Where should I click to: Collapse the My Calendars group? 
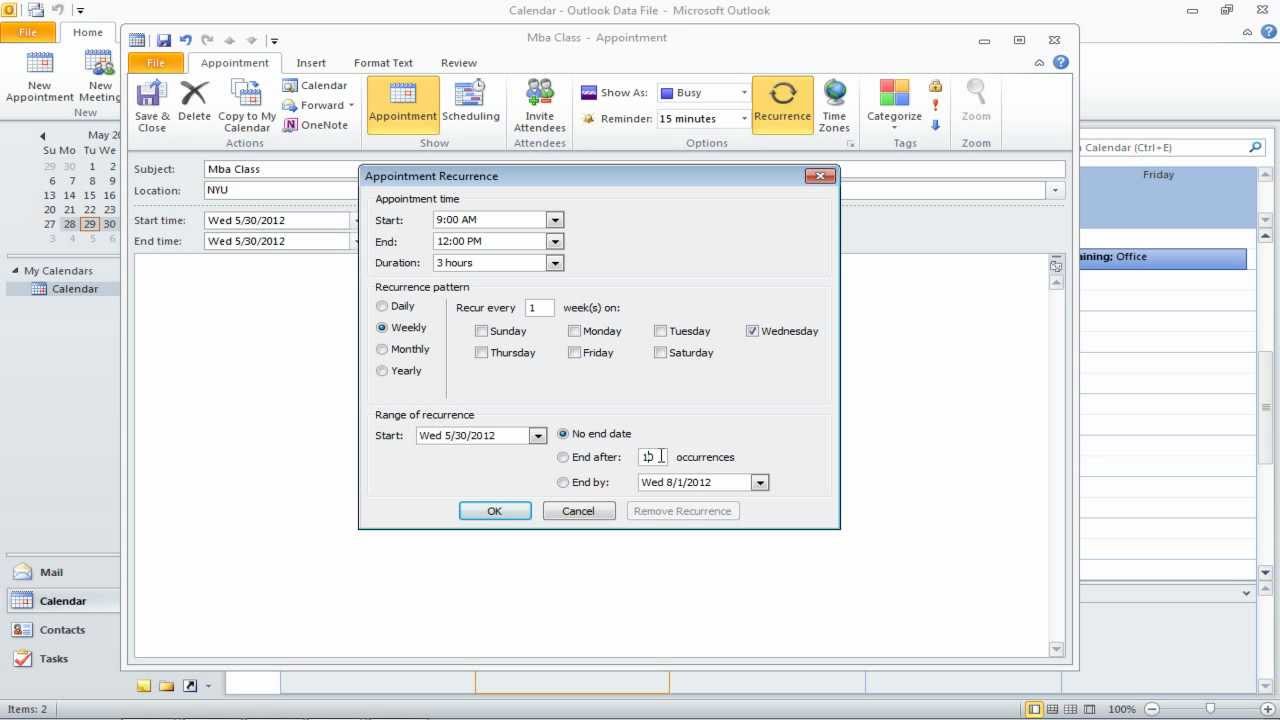pyautogui.click(x=15, y=271)
